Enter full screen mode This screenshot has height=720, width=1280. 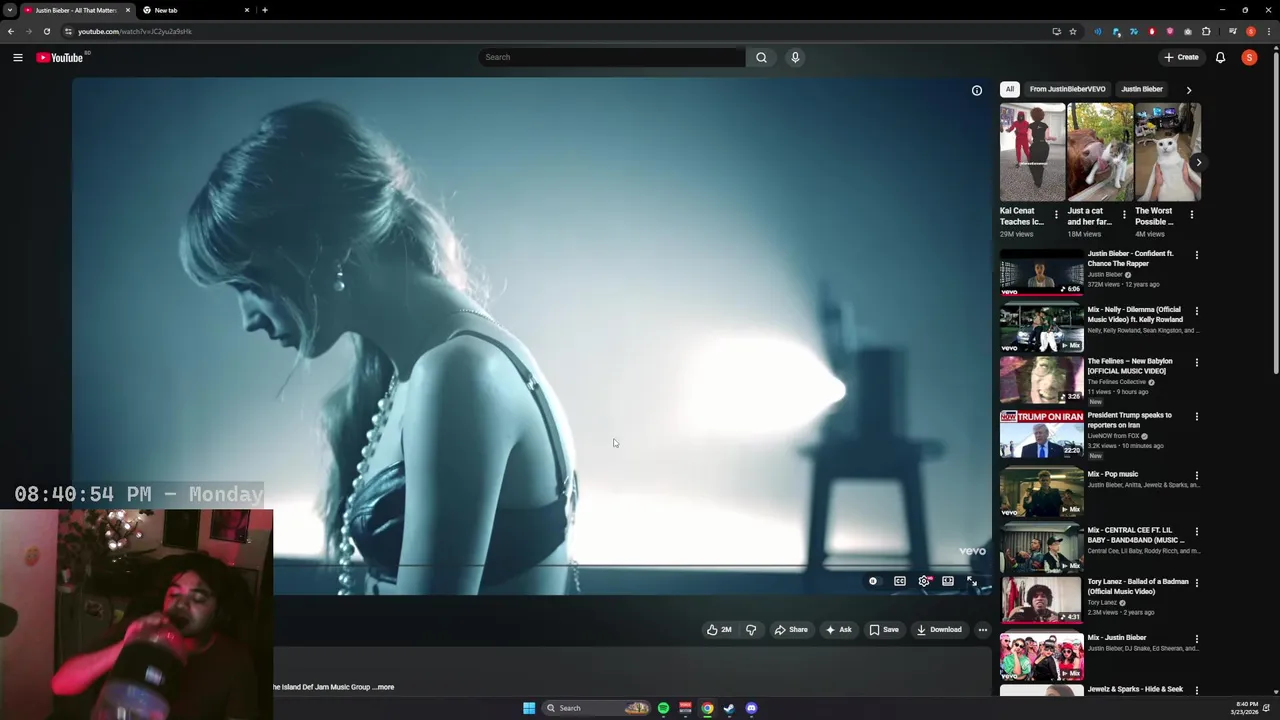tap(972, 581)
